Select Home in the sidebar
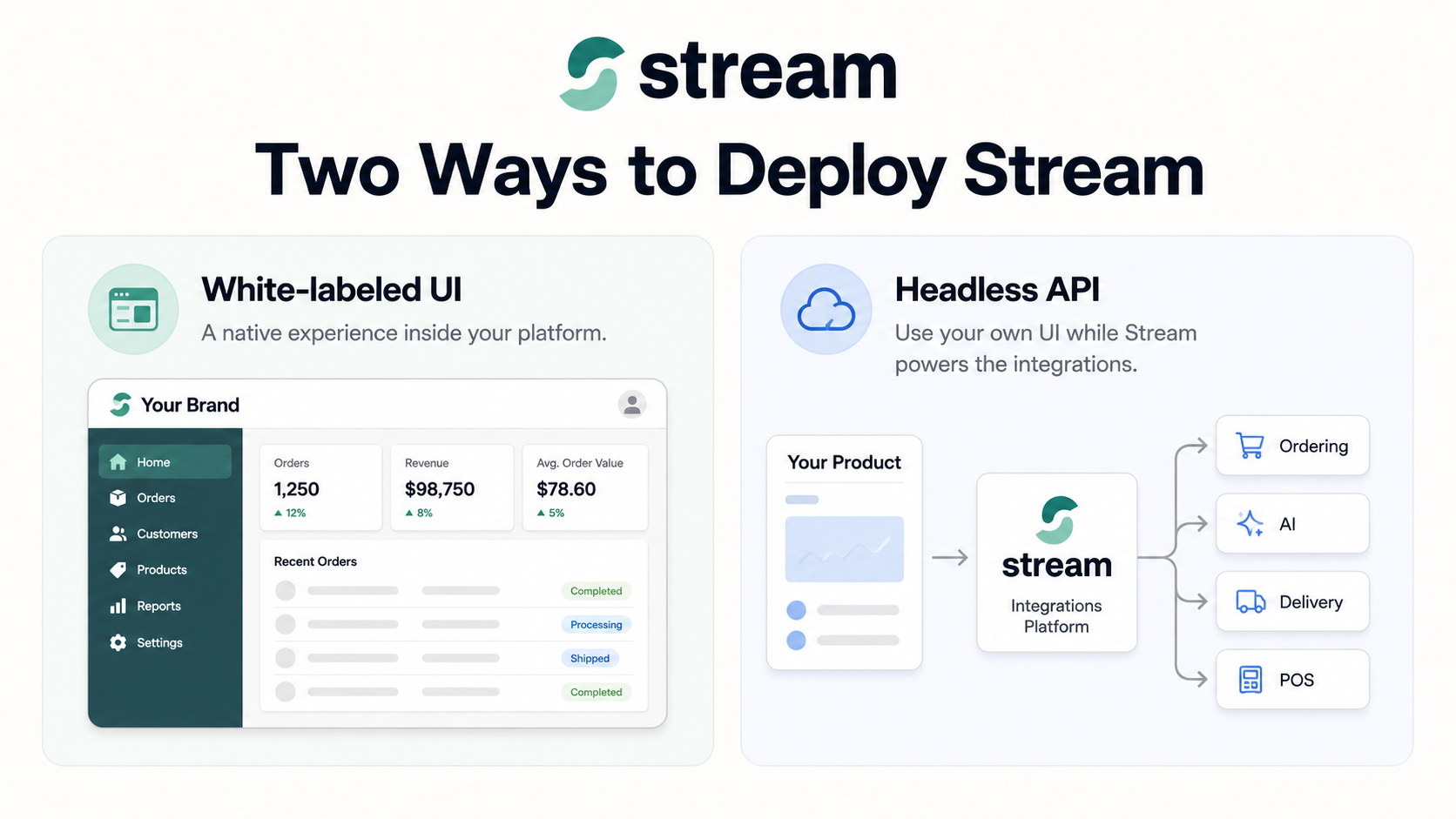The width and height of the screenshot is (1456, 819). point(165,462)
